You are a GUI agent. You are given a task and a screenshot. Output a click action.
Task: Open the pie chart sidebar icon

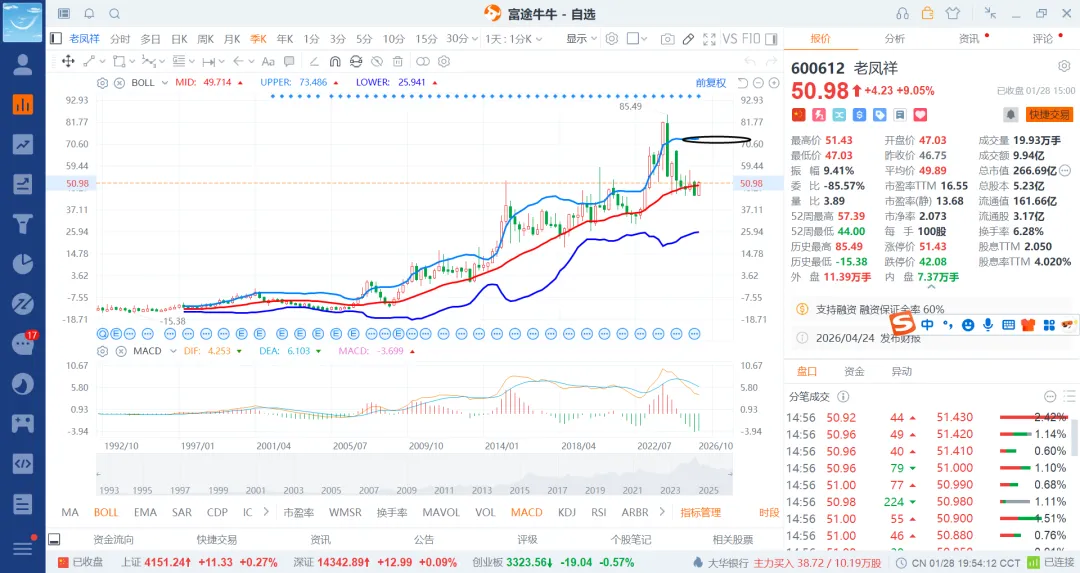23,264
